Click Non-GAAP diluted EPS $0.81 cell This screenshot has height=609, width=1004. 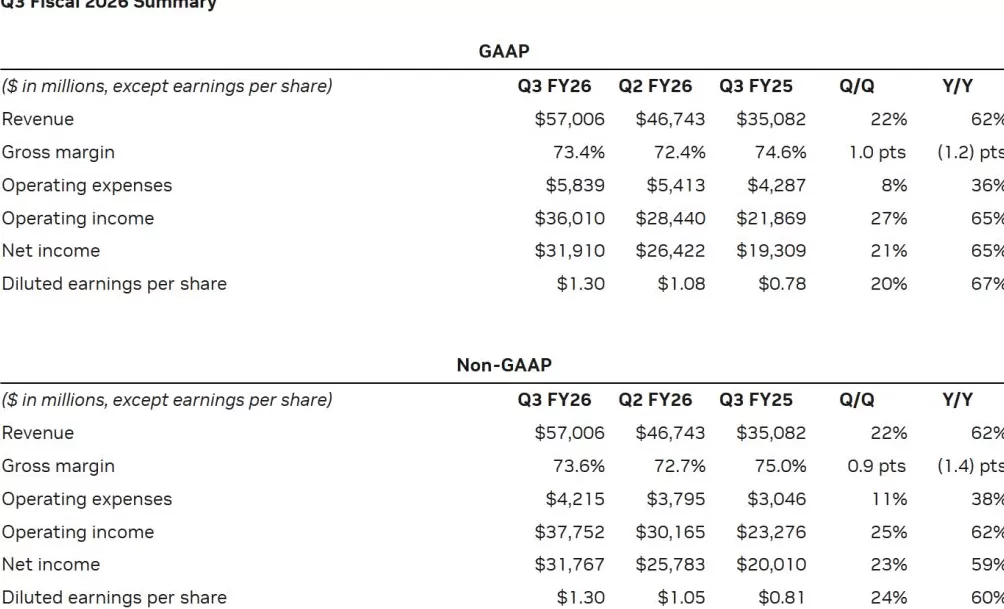[x=782, y=598]
